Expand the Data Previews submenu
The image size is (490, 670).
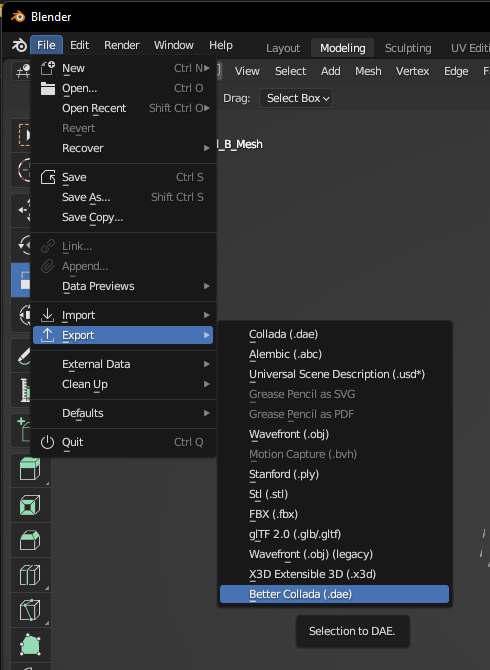123,286
